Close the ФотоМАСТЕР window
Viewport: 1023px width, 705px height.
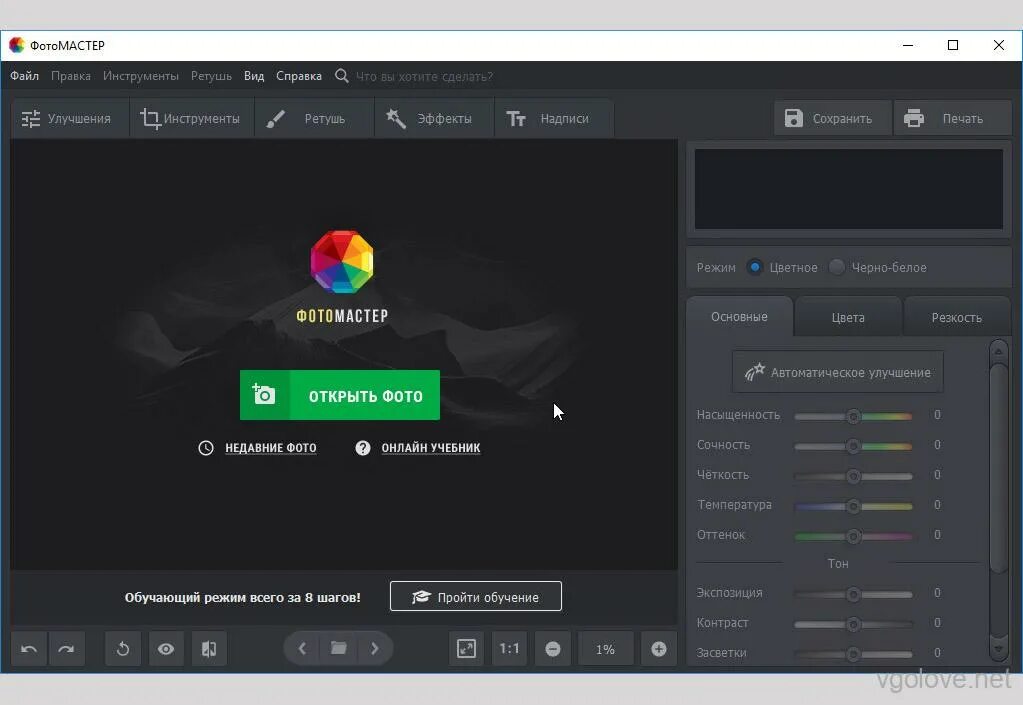click(x=999, y=45)
